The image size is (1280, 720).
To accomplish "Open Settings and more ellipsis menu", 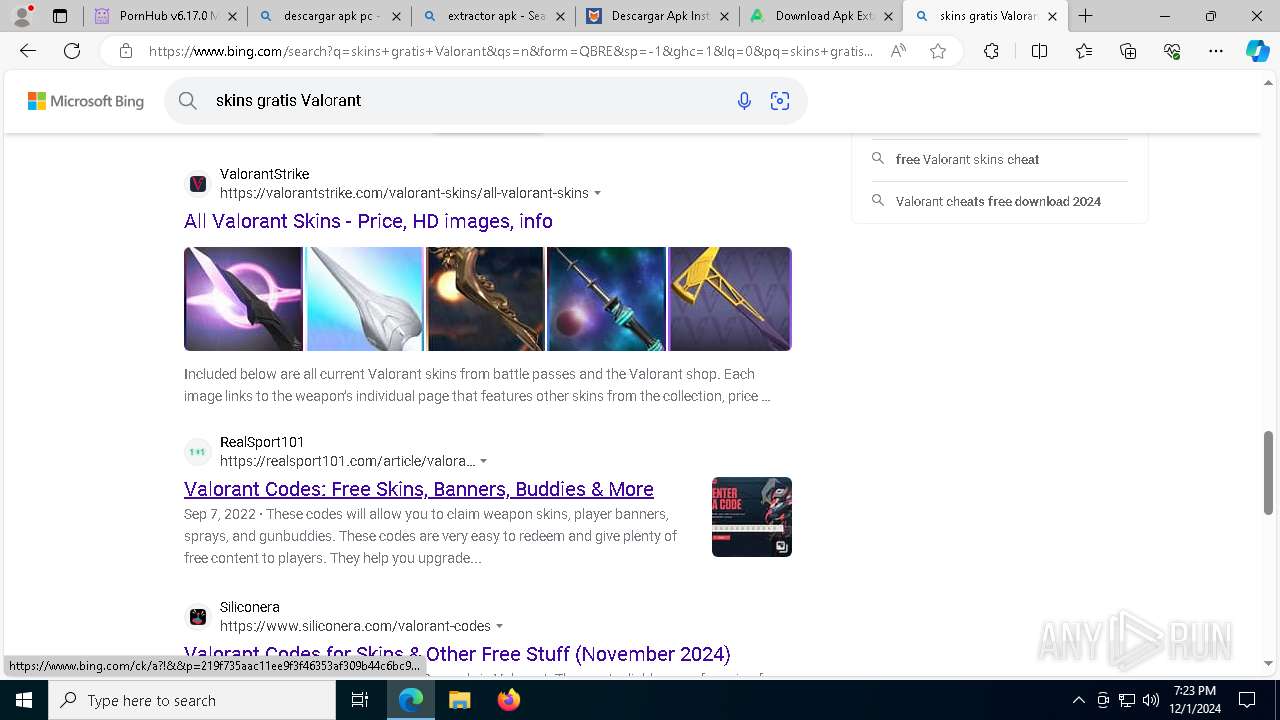I will 1216,51.
